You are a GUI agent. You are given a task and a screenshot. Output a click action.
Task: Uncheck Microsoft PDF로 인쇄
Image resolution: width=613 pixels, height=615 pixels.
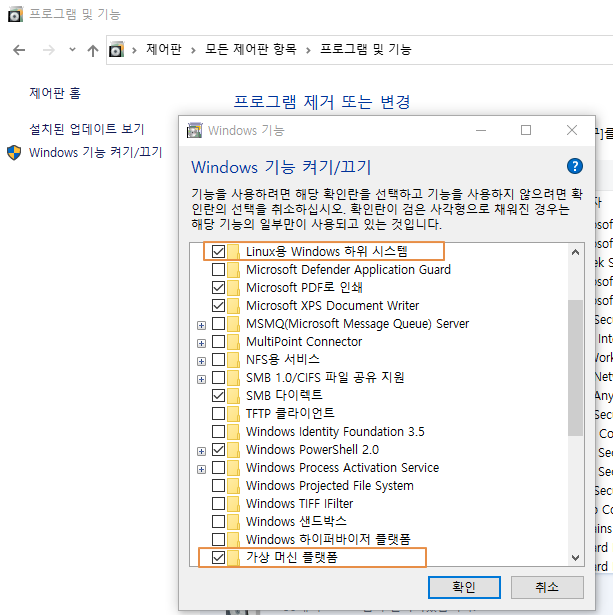pos(218,287)
